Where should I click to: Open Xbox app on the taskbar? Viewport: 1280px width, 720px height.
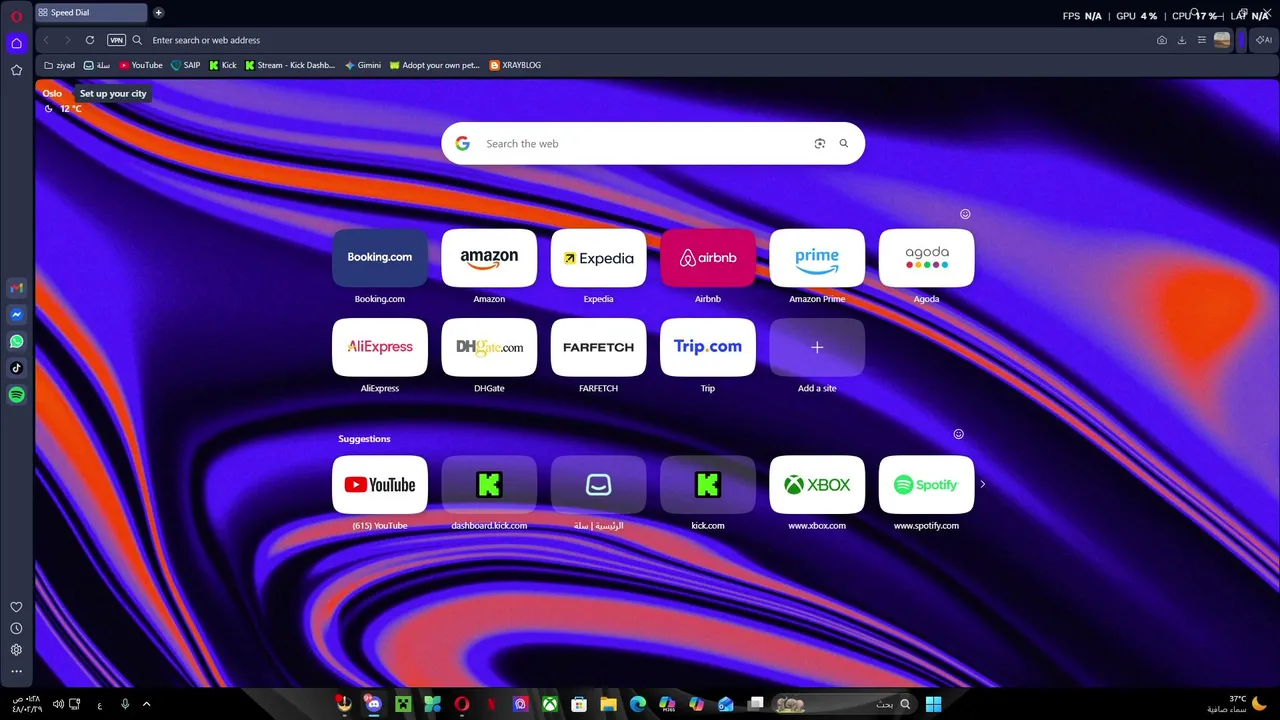coord(550,704)
